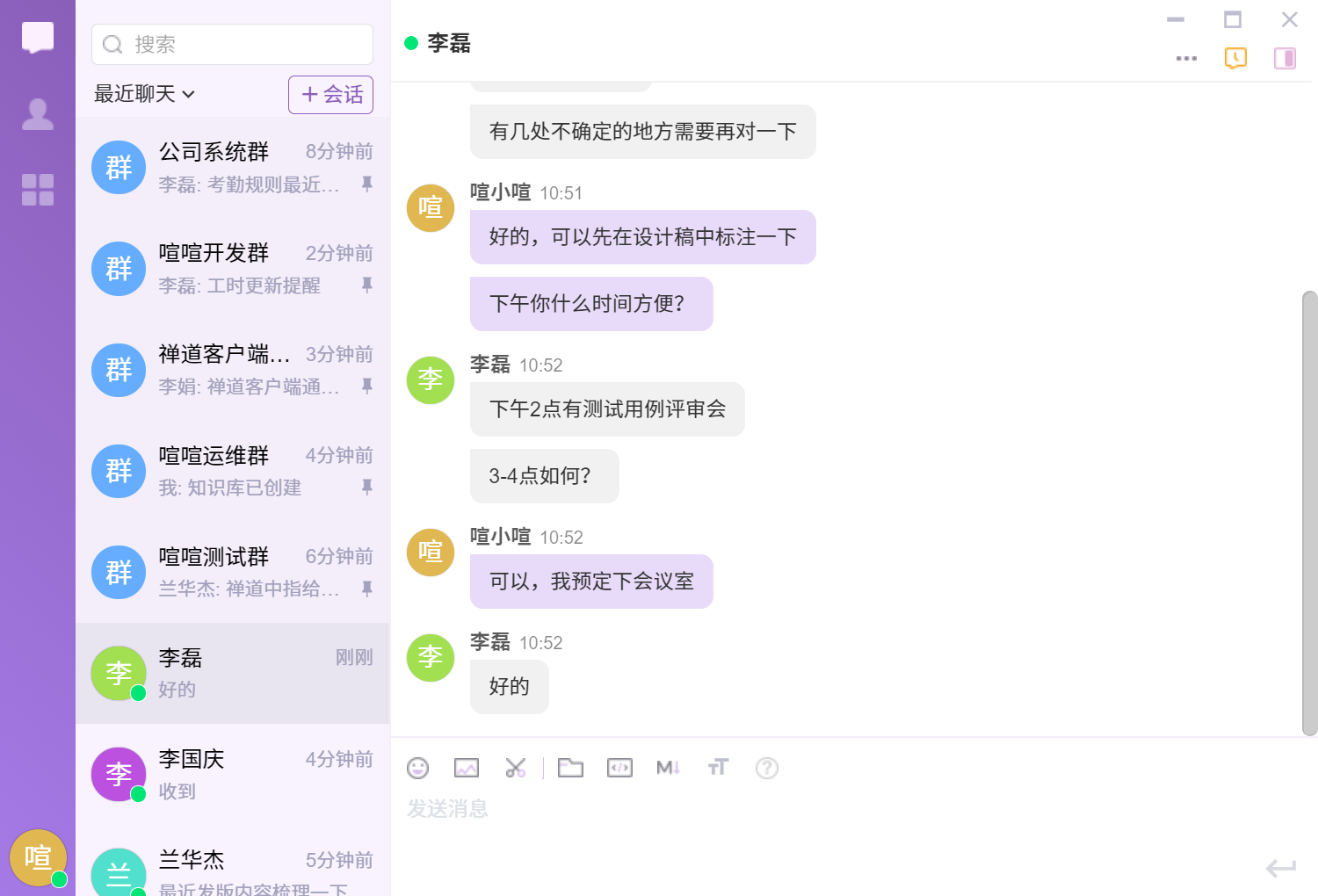Open the emoji picker in message toolbar
The image size is (1318, 896).
click(x=418, y=769)
